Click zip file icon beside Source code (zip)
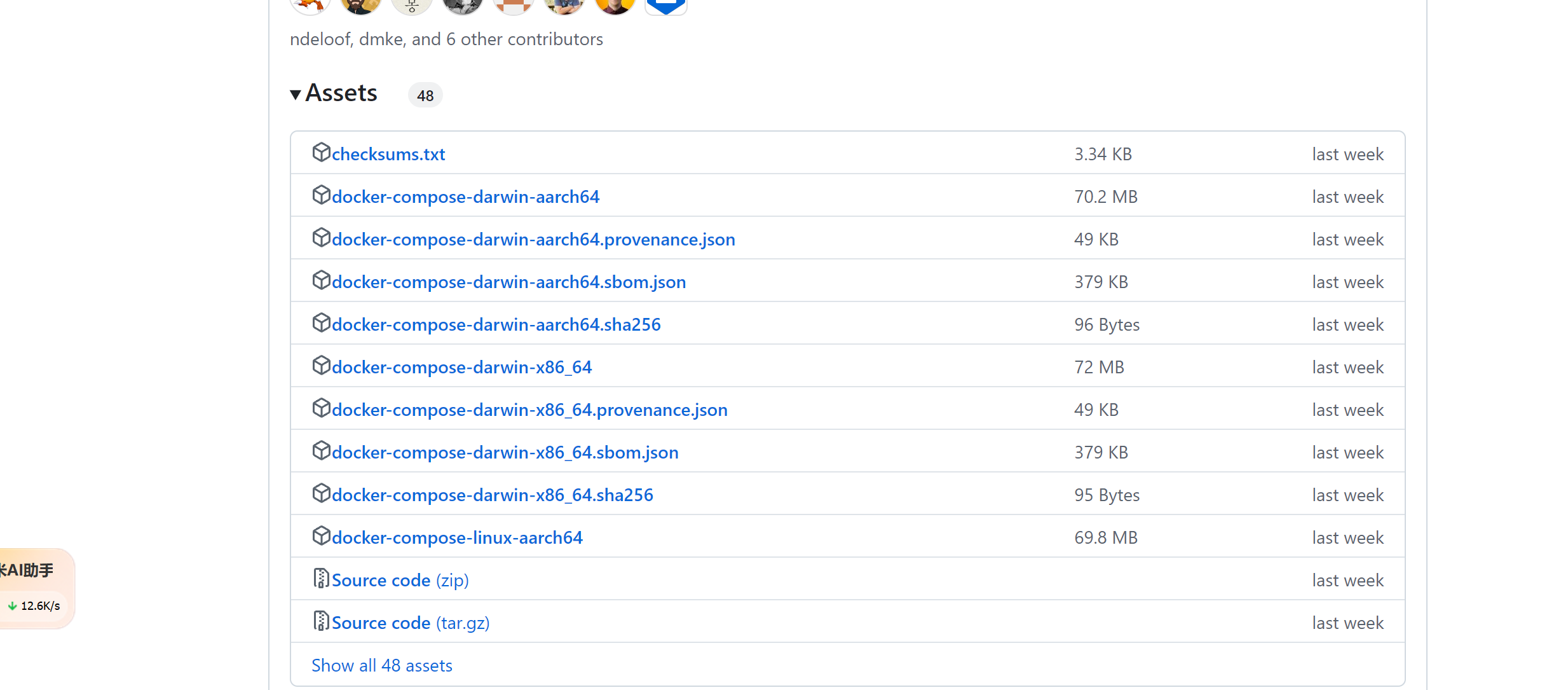 point(321,579)
